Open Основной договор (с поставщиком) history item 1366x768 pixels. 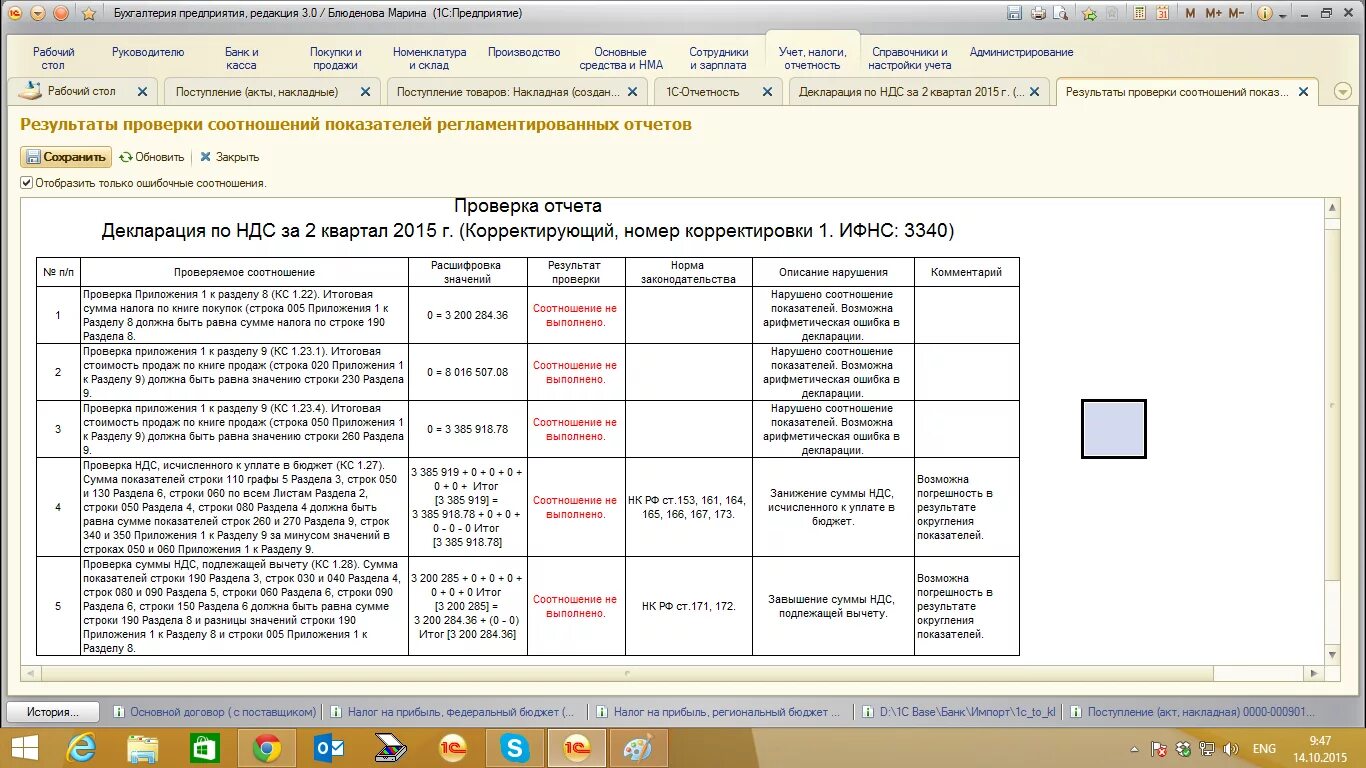pyautogui.click(x=214, y=712)
